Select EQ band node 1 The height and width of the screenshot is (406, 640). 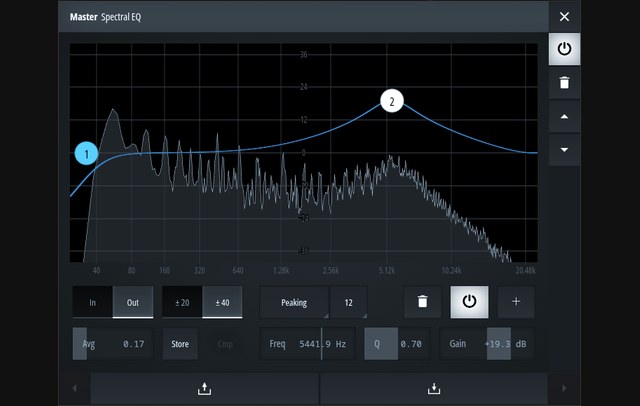click(86, 154)
